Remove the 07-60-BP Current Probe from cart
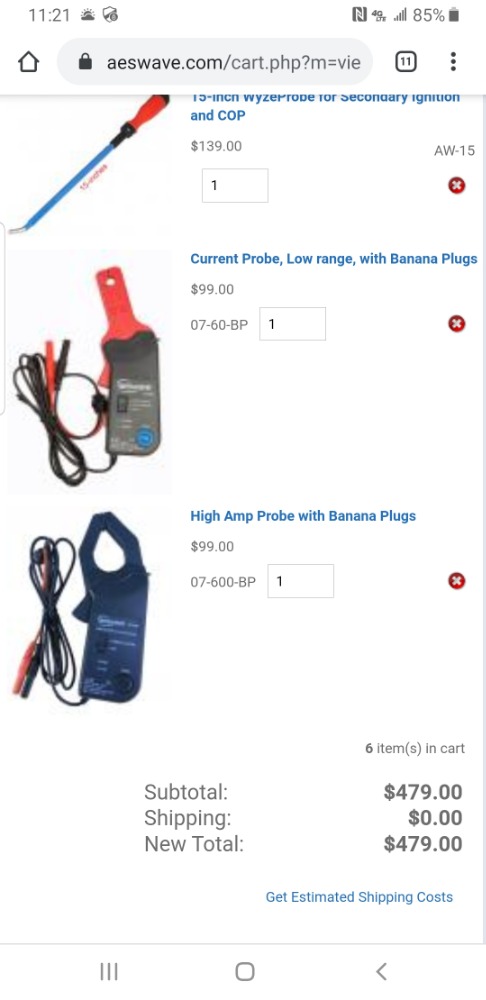The image size is (486, 1000). pos(456,324)
